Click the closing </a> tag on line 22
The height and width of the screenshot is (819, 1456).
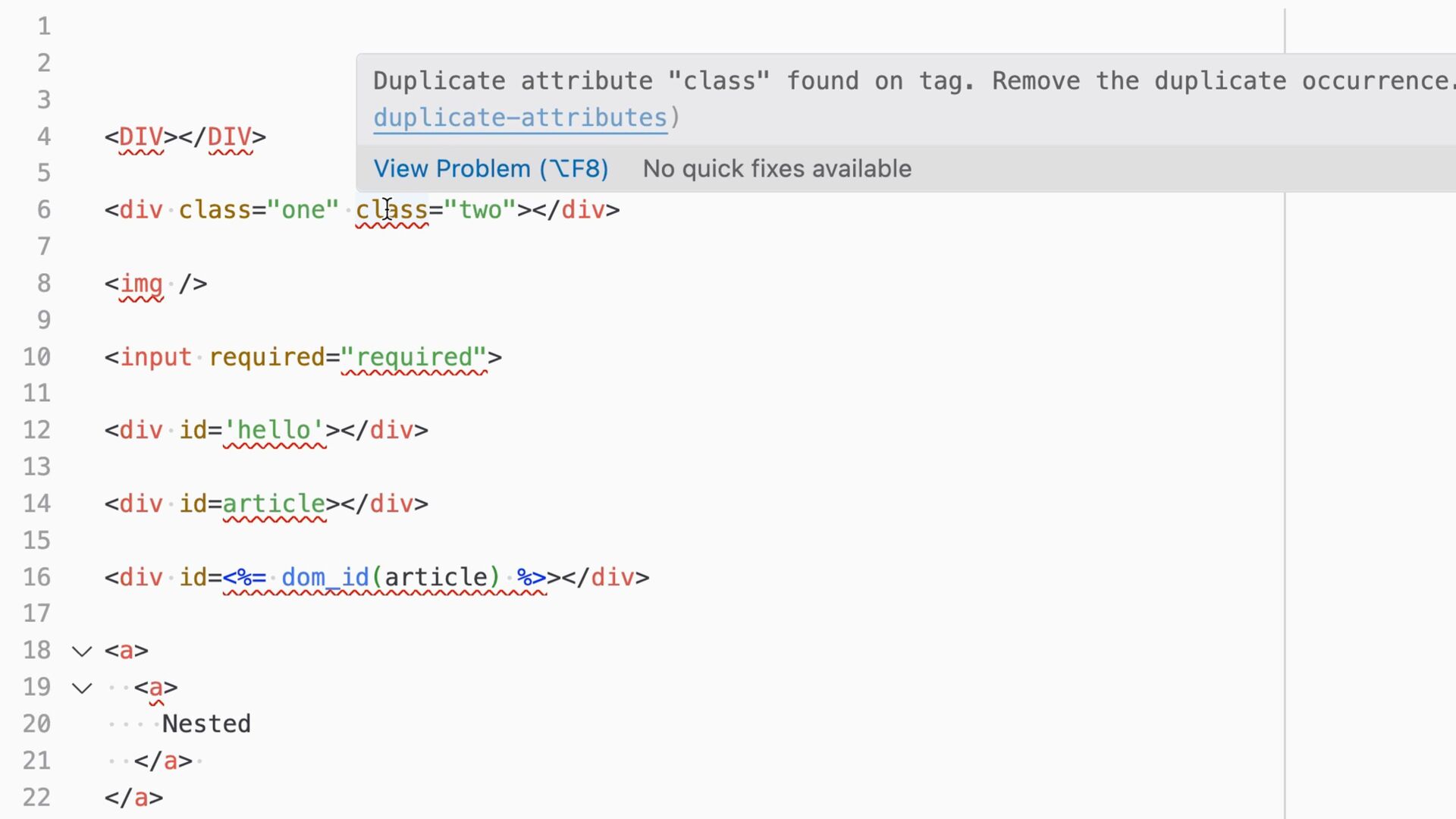click(x=134, y=798)
